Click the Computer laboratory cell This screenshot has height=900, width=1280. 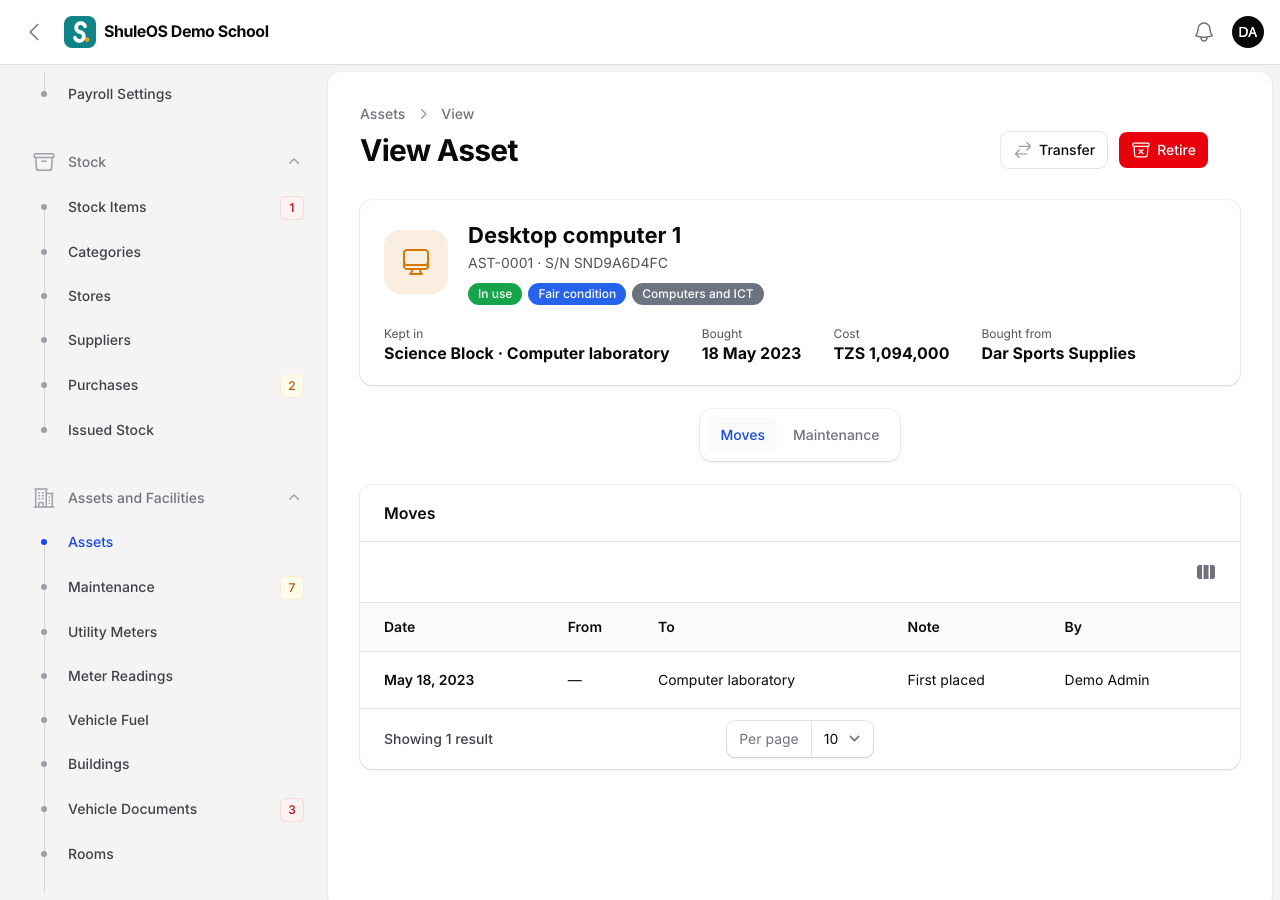point(726,680)
